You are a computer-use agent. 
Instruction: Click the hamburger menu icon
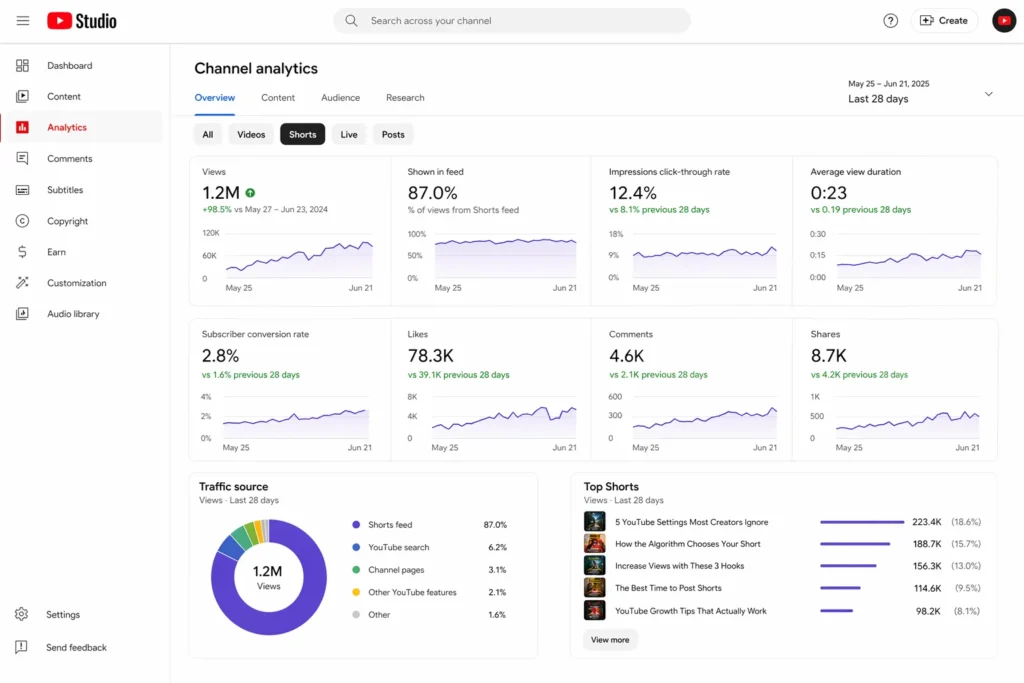point(22,20)
